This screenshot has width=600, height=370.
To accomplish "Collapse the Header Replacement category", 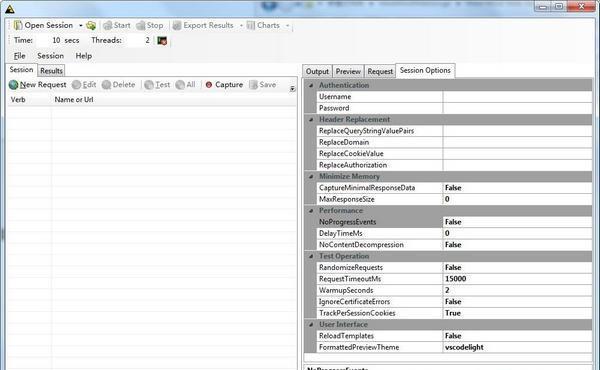I will click(311, 119).
